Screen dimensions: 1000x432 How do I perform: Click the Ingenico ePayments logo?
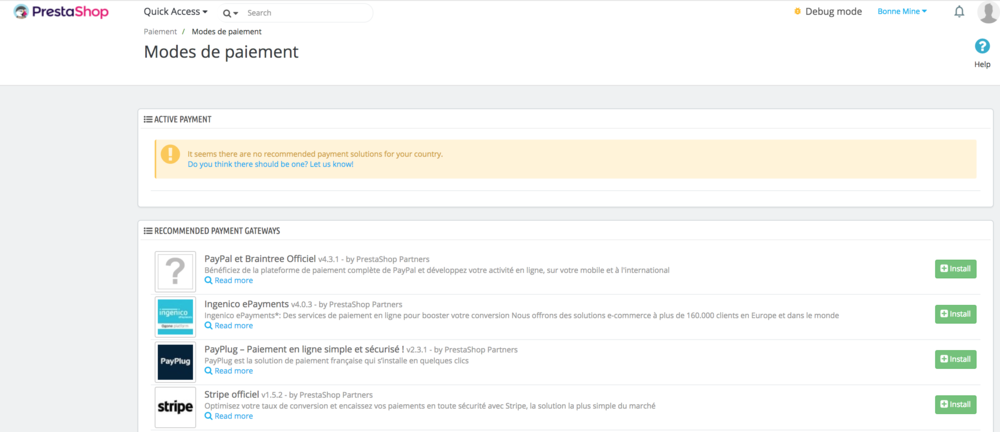175,316
